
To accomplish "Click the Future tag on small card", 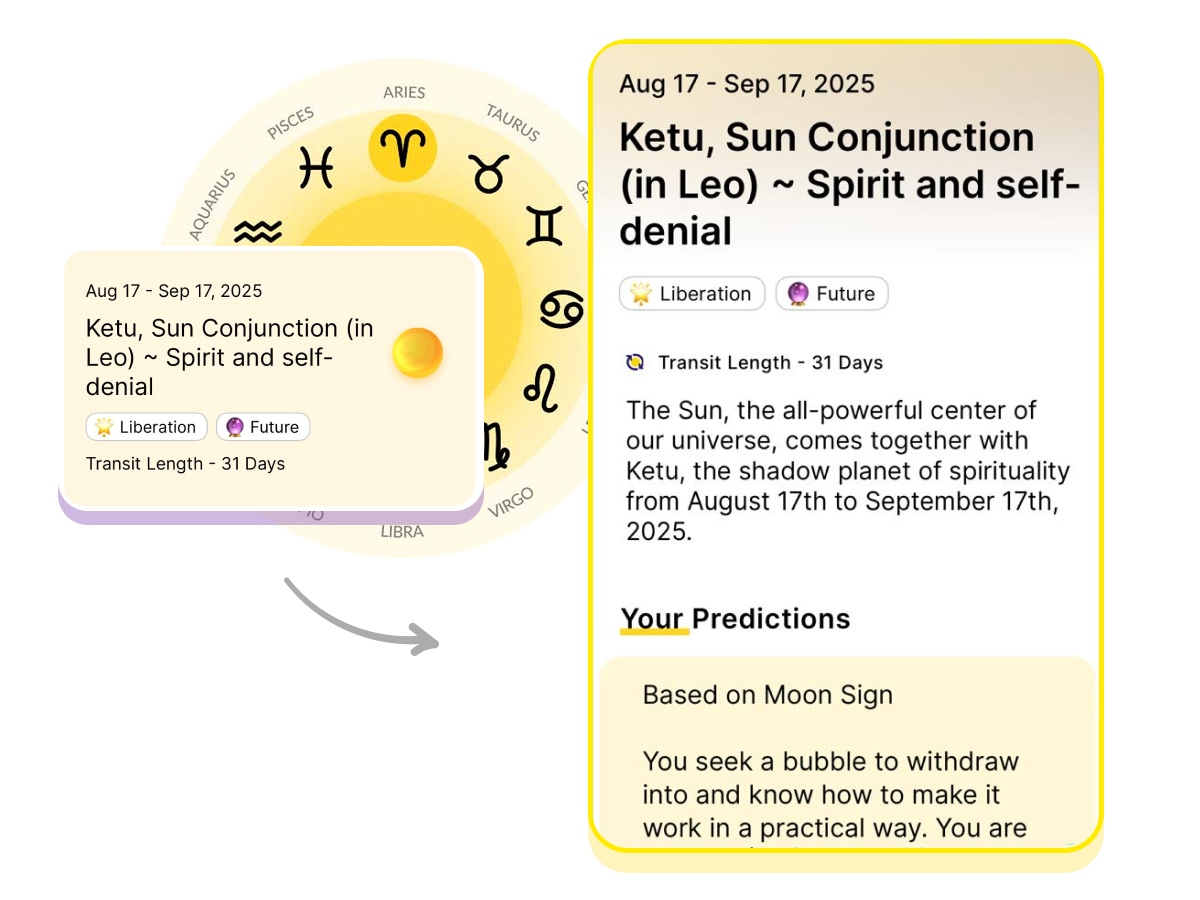I will click(x=263, y=427).
